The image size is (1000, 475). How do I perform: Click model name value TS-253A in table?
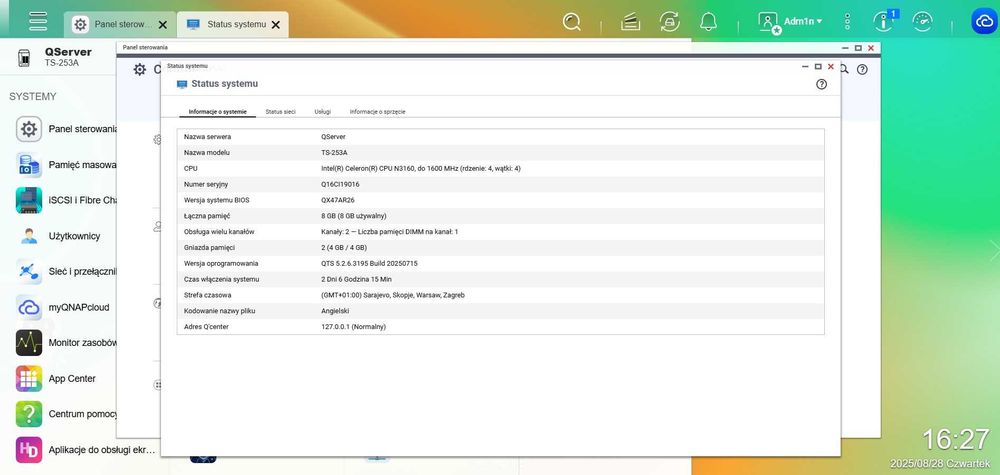[334, 152]
